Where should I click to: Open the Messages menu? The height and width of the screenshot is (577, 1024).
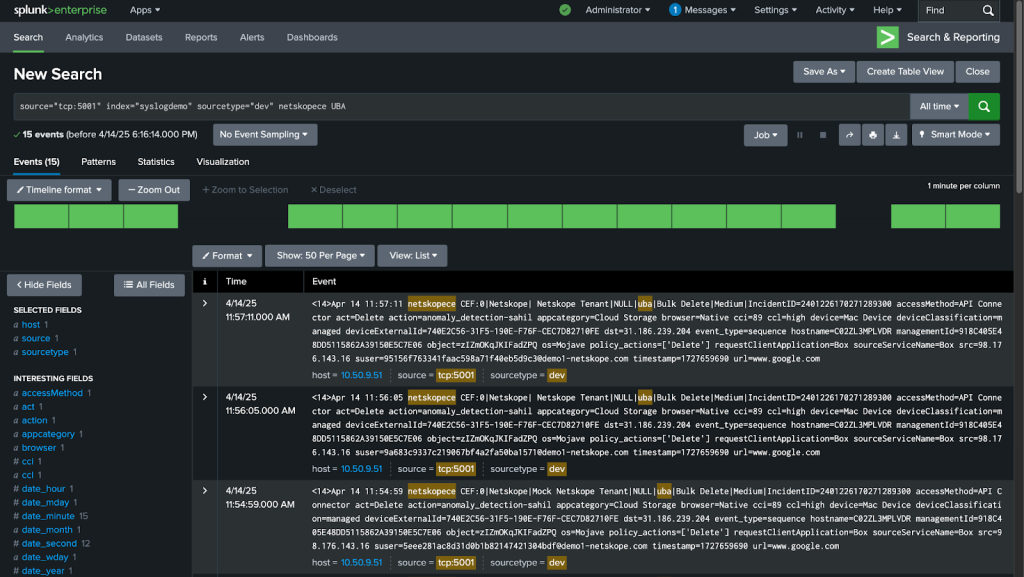click(709, 10)
